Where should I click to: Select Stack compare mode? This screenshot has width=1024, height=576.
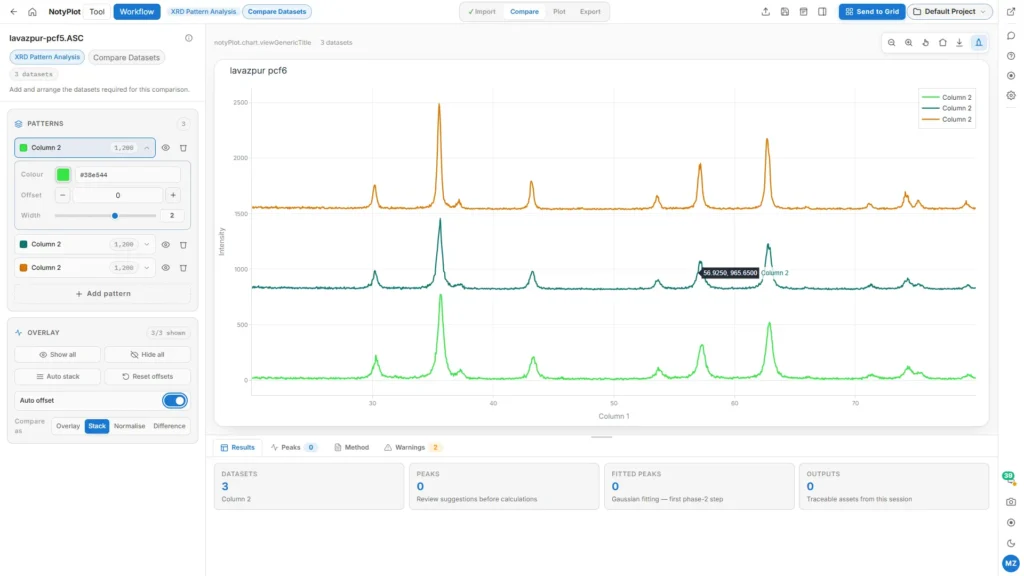pyautogui.click(x=97, y=426)
